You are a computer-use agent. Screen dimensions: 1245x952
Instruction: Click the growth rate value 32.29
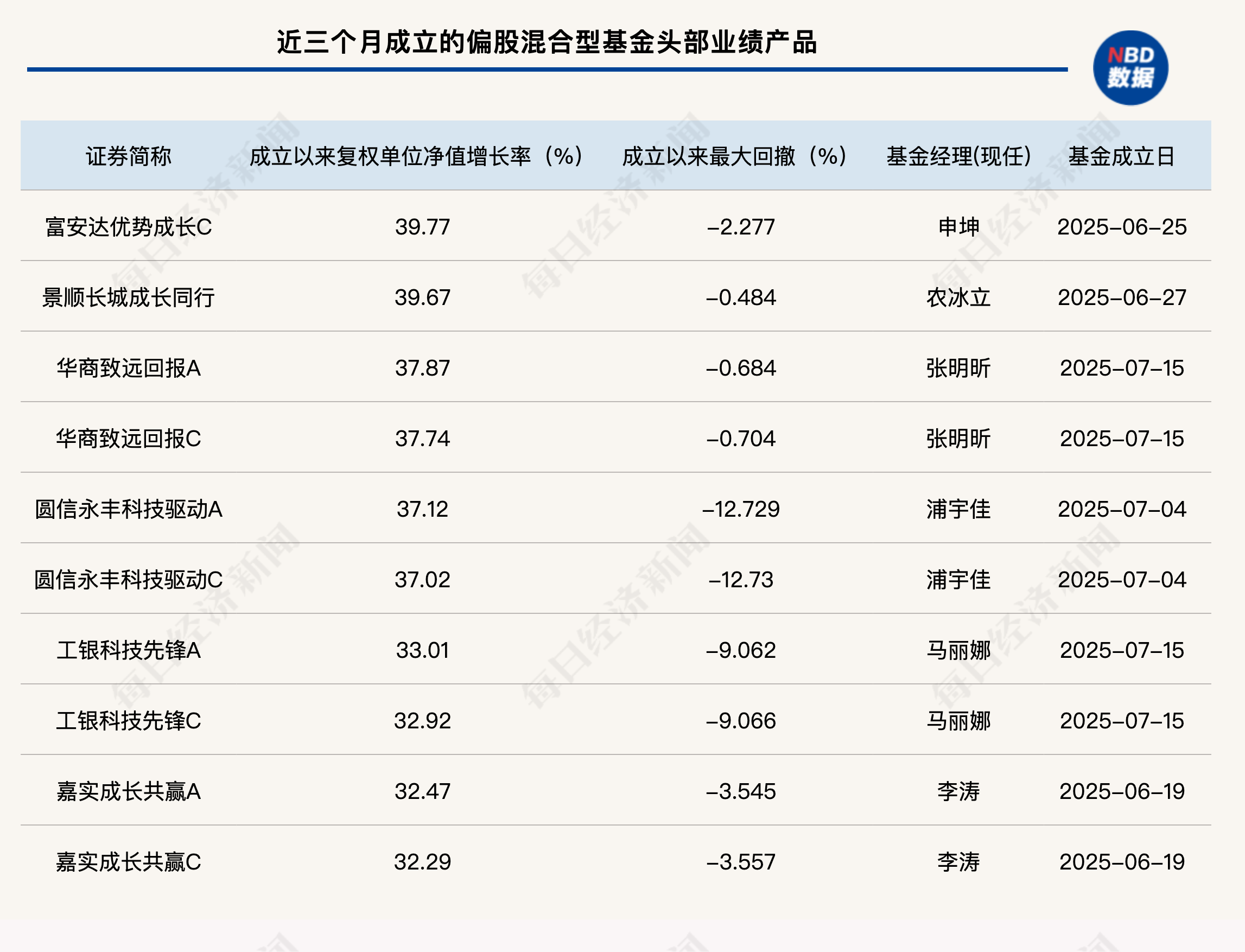pyautogui.click(x=423, y=862)
